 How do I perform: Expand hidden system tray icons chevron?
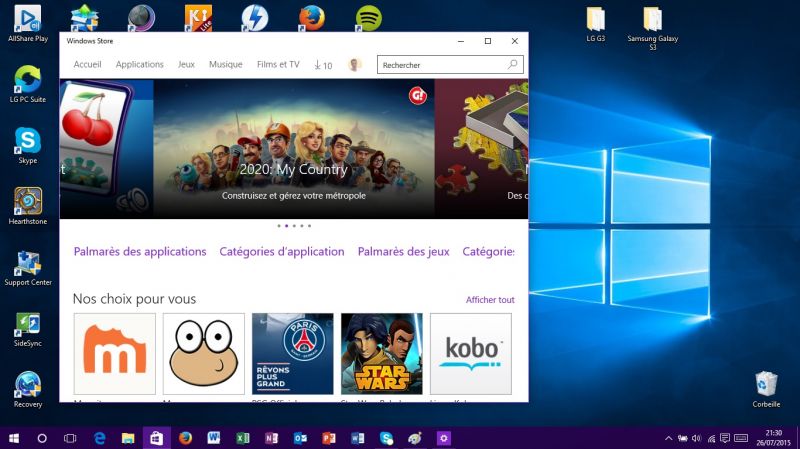tap(668, 438)
